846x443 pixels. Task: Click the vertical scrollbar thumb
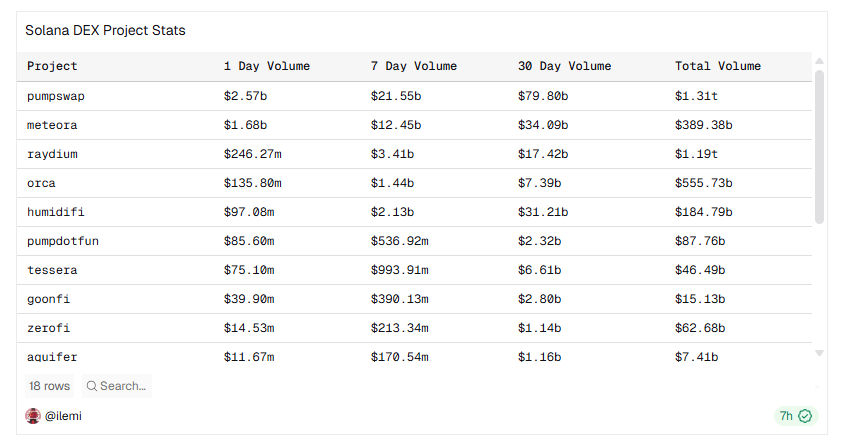pos(819,146)
